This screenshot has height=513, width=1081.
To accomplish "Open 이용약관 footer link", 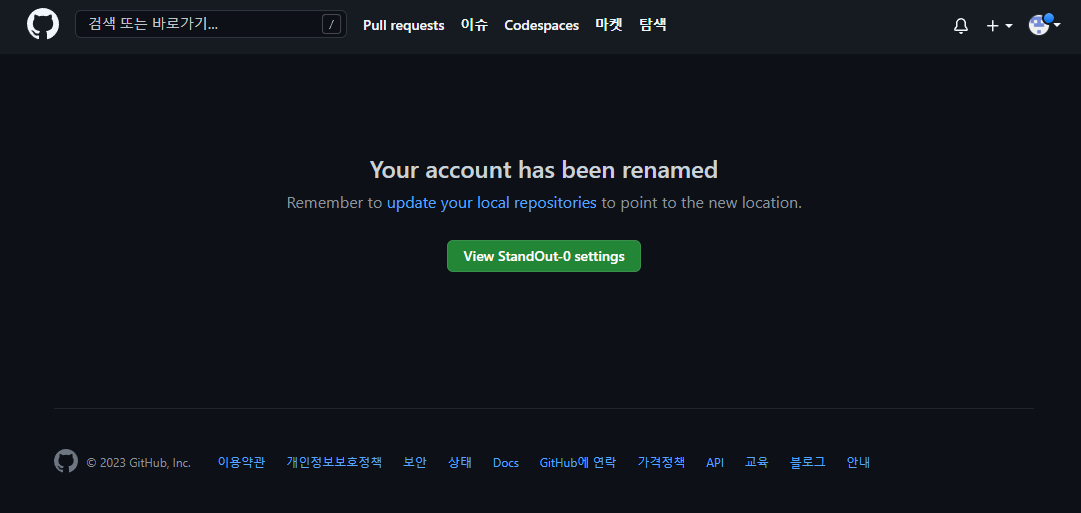I will pos(241,463).
